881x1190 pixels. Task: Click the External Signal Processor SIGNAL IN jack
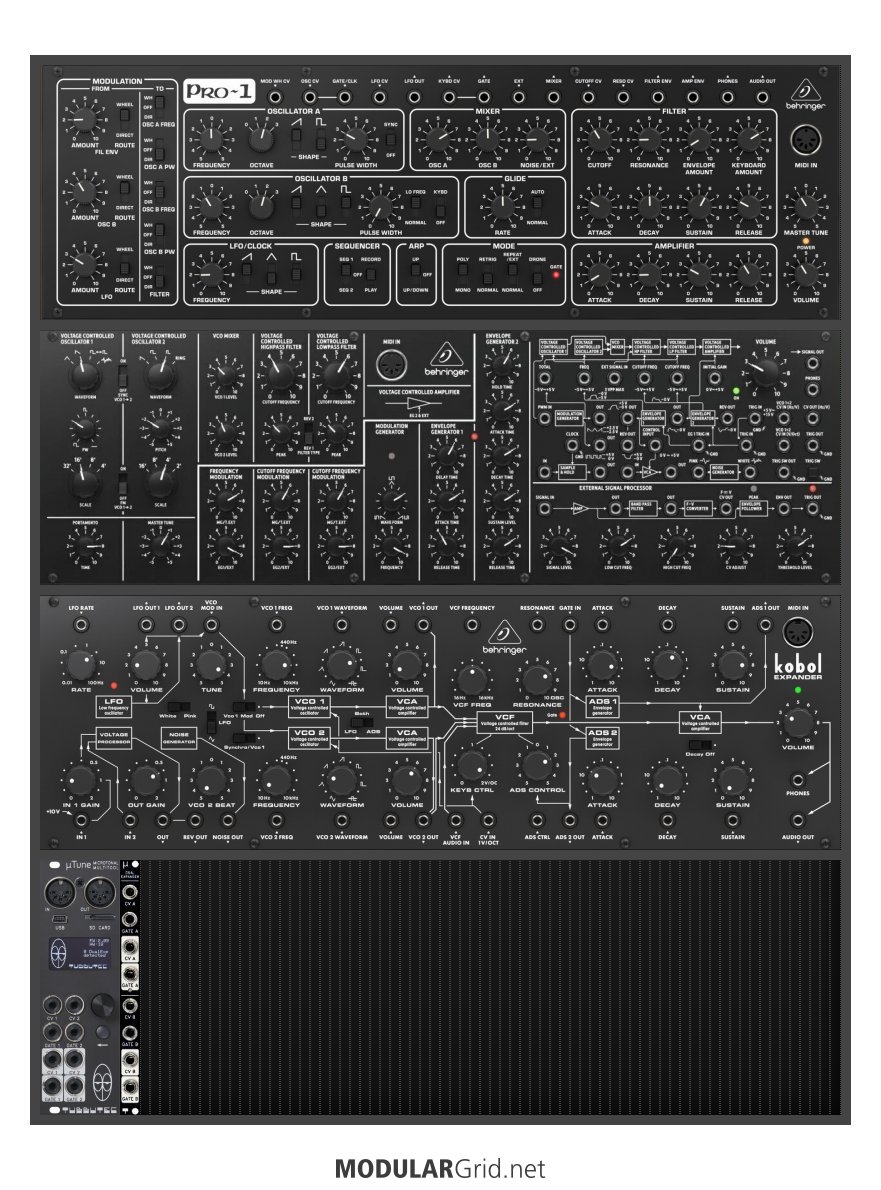coord(544,508)
